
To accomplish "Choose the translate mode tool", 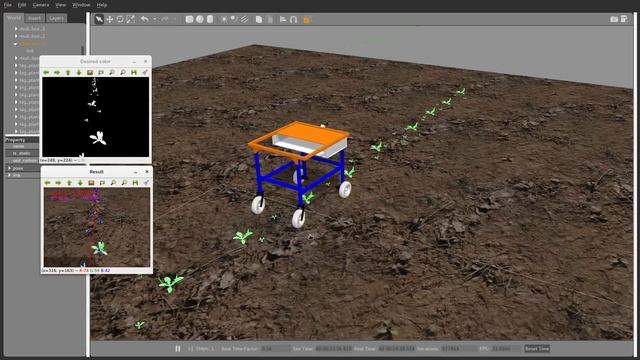I will pyautogui.click(x=110, y=19).
